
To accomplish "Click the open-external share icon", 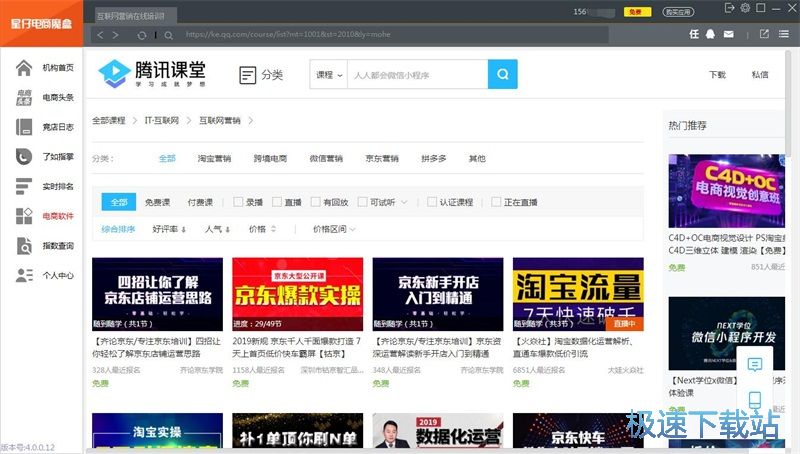I will click(764, 34).
